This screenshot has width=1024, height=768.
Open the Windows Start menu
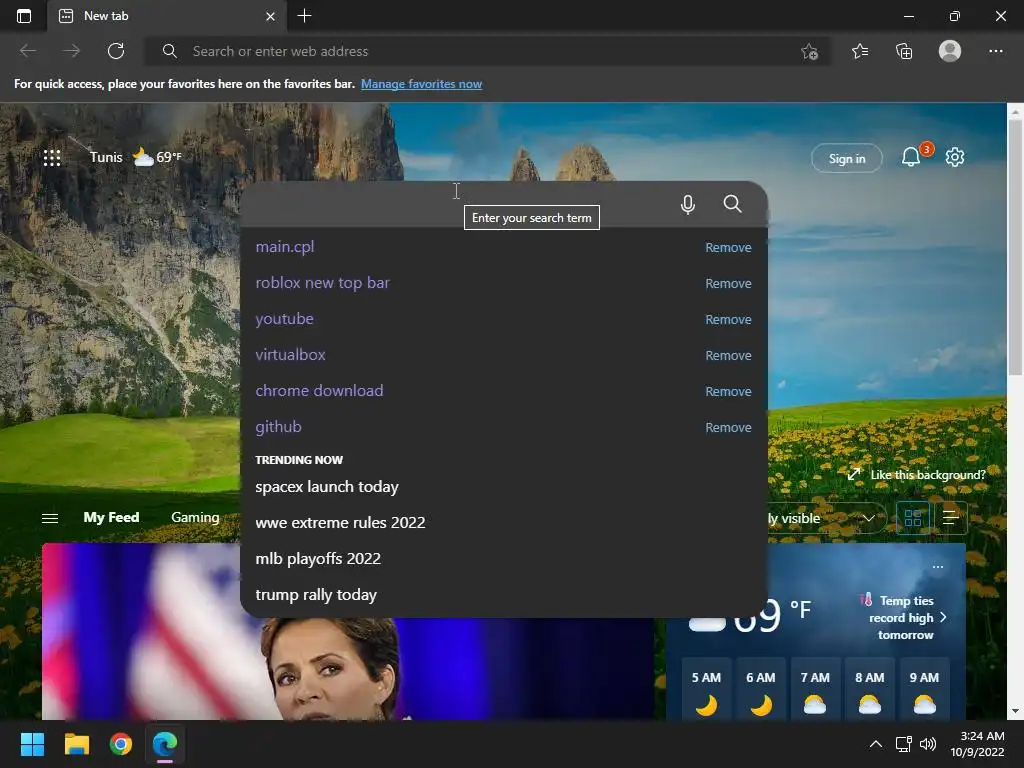point(32,744)
